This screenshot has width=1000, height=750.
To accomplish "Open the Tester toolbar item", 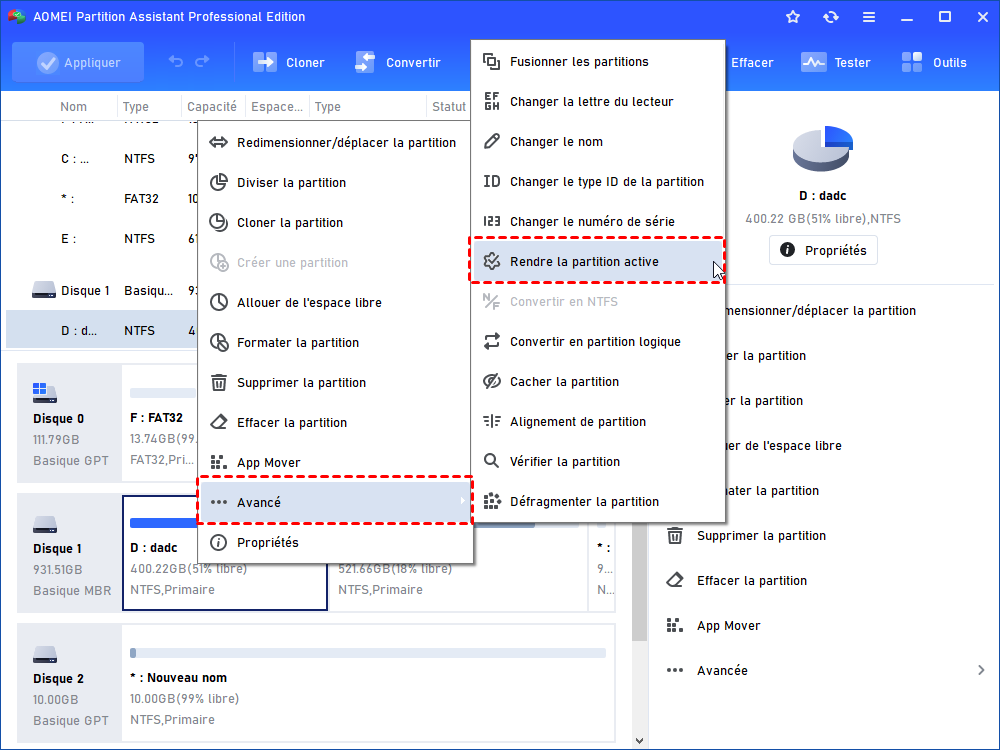I will tap(835, 62).
